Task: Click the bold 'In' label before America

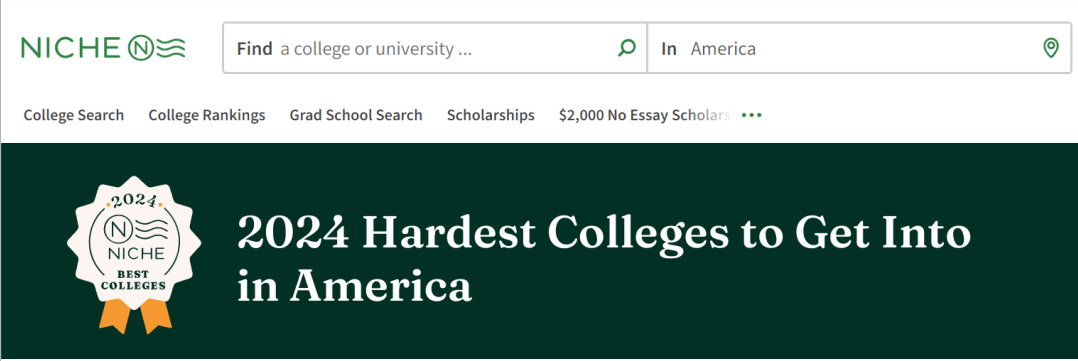Action: pos(669,49)
